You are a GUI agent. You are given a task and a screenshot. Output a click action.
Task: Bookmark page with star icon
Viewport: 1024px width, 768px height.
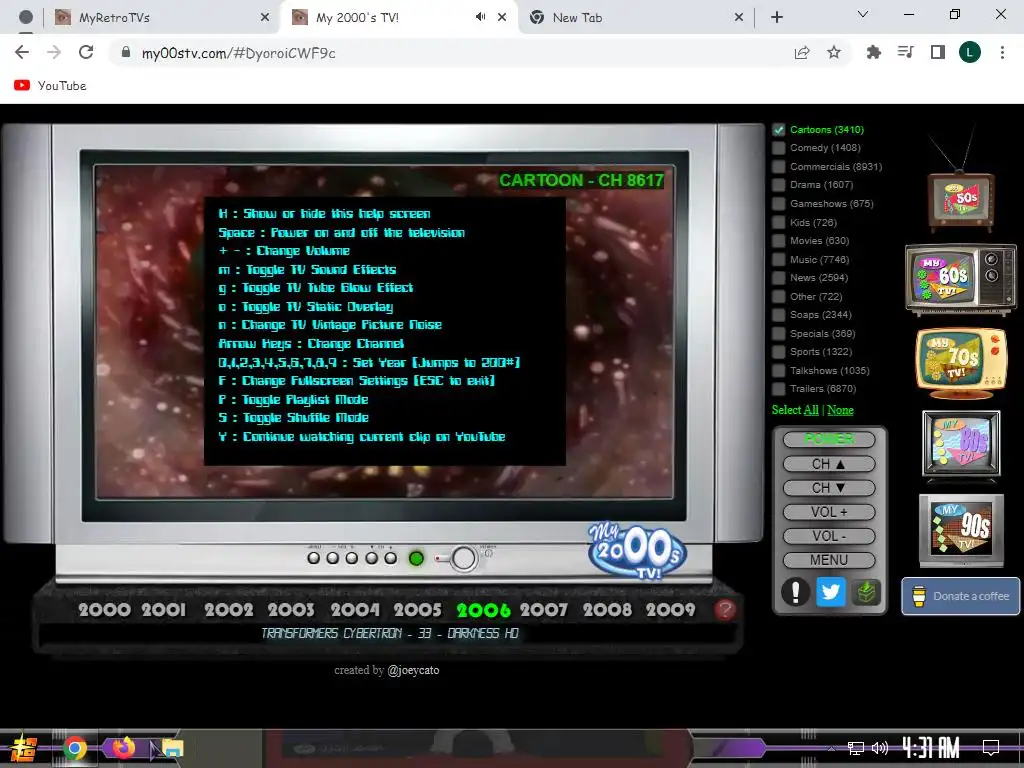(x=834, y=52)
